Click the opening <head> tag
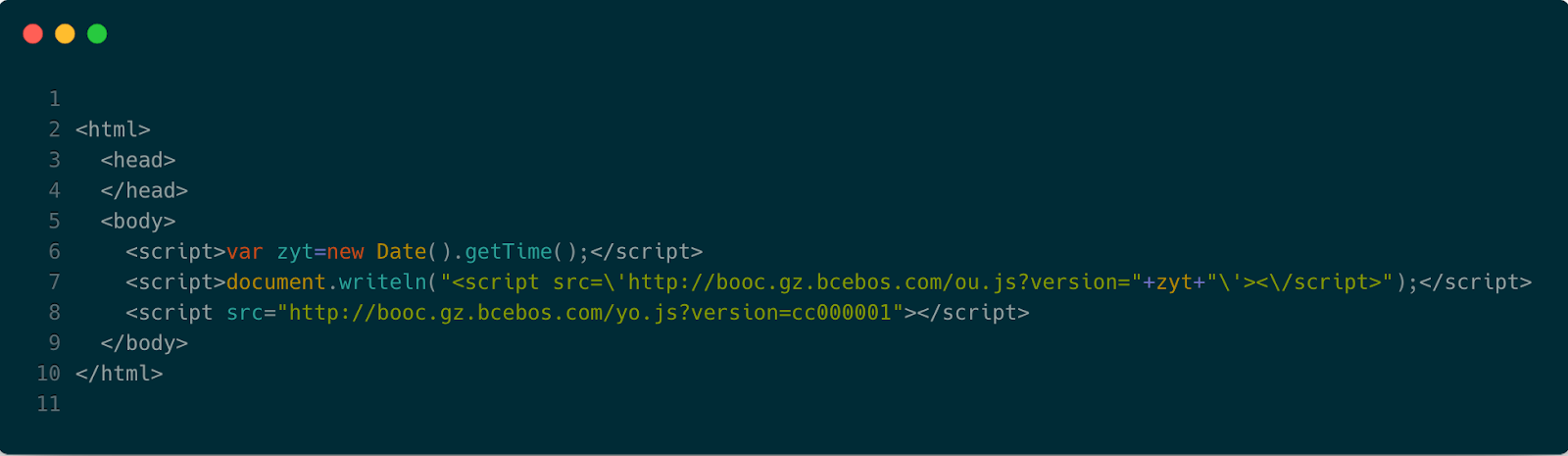This screenshot has height=456, width=1568. (x=138, y=160)
